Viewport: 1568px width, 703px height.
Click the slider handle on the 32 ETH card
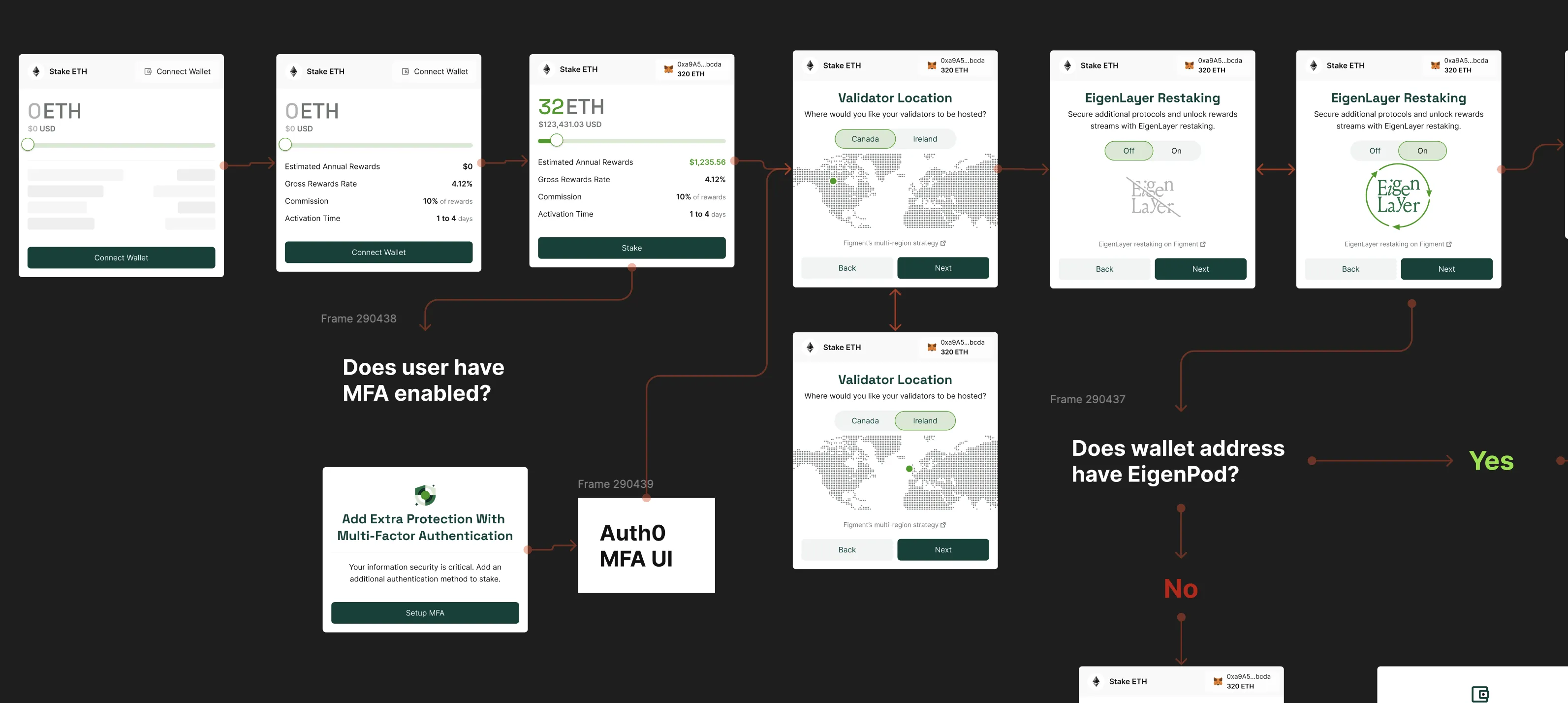pyautogui.click(x=556, y=141)
